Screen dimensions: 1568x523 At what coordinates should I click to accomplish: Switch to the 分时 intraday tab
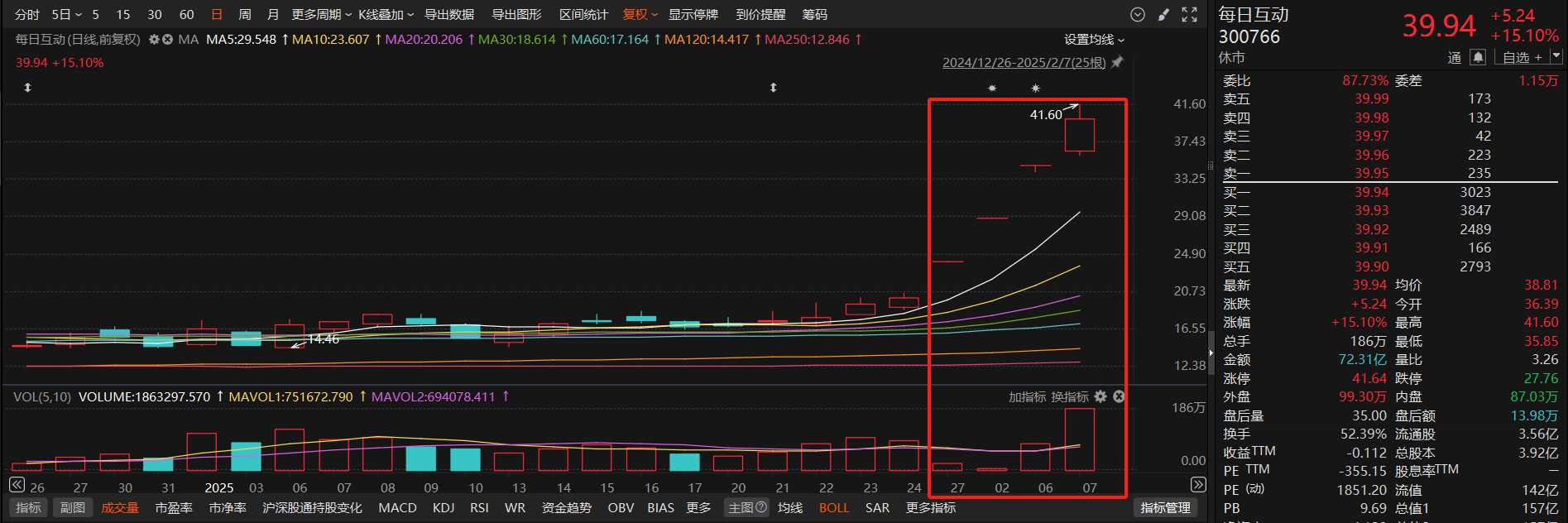[x=27, y=15]
